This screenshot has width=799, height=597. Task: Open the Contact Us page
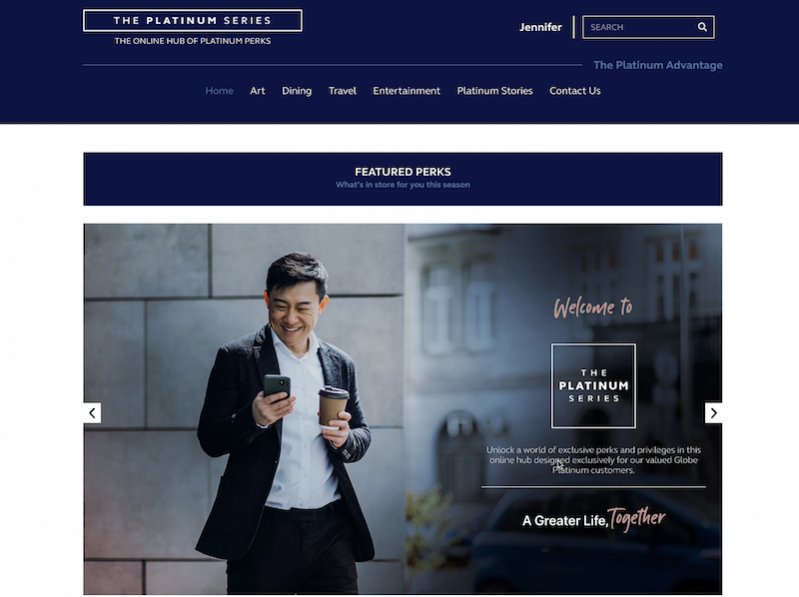(575, 91)
